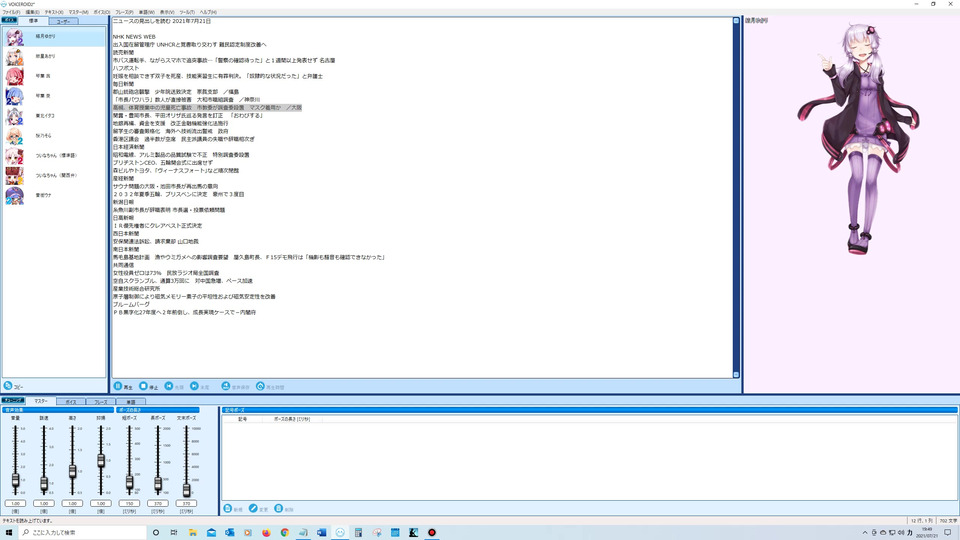
Task: Click the 記号 column header
Action: [x=242, y=419]
